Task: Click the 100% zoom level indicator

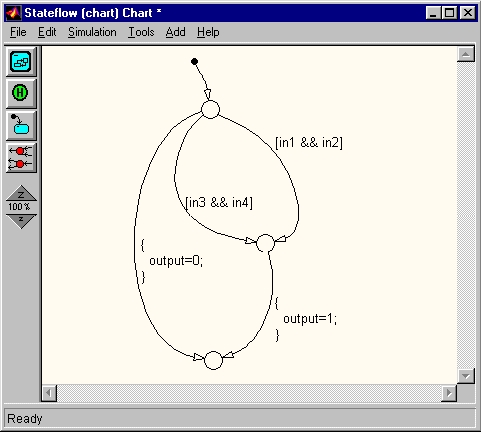Action: point(19,207)
